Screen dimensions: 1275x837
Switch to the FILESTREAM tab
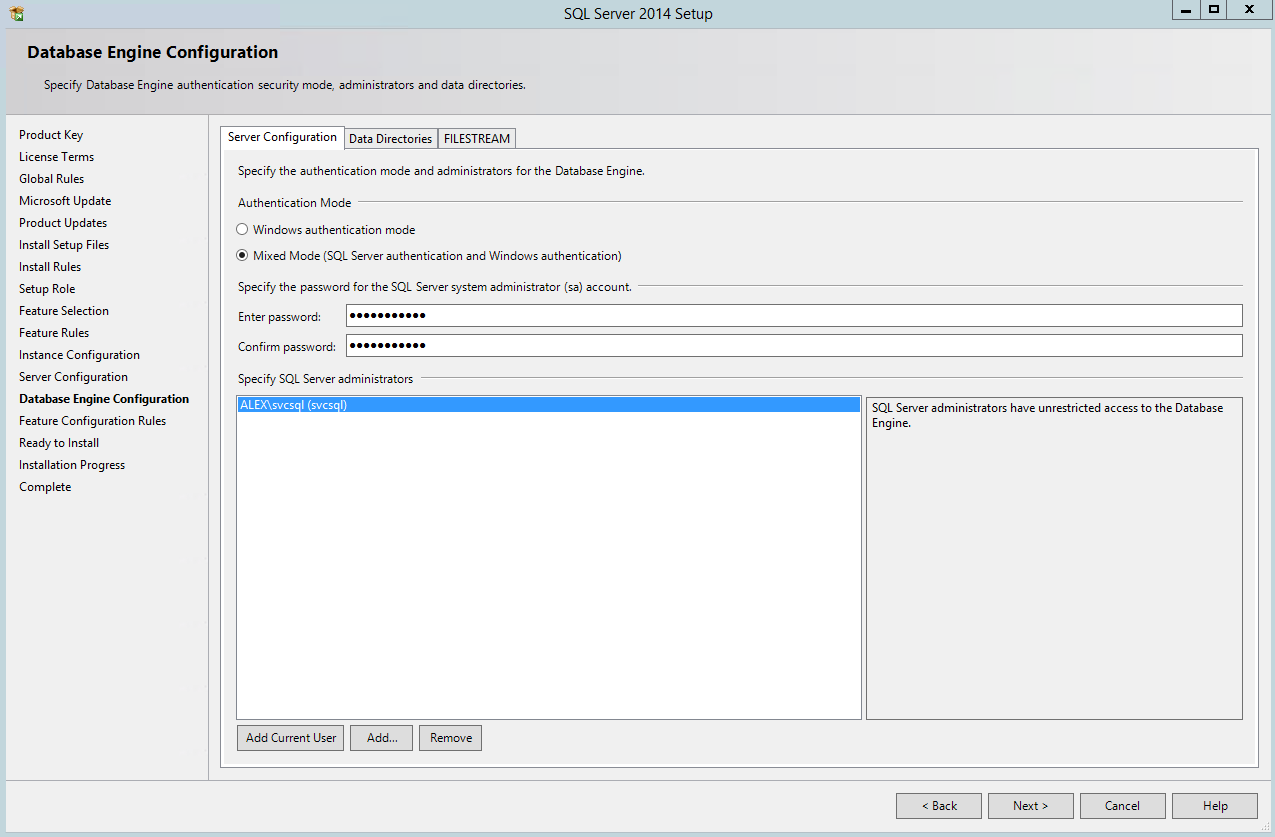[x=476, y=138]
